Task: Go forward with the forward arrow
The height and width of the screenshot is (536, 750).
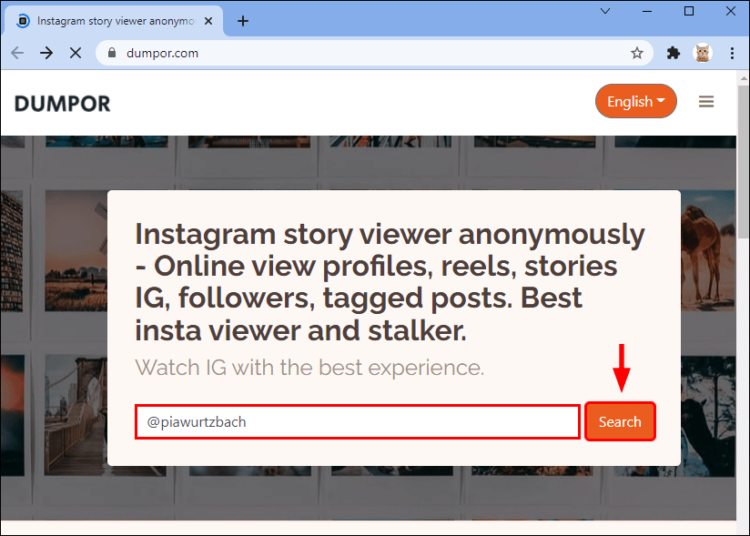Action: click(46, 53)
